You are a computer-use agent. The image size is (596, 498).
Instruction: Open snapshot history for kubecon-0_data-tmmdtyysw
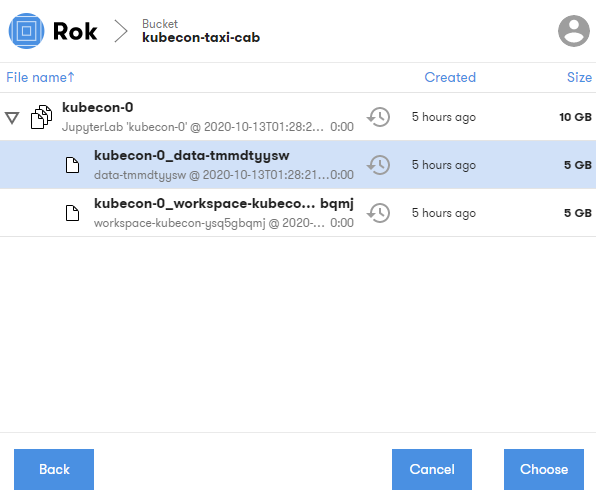point(378,165)
